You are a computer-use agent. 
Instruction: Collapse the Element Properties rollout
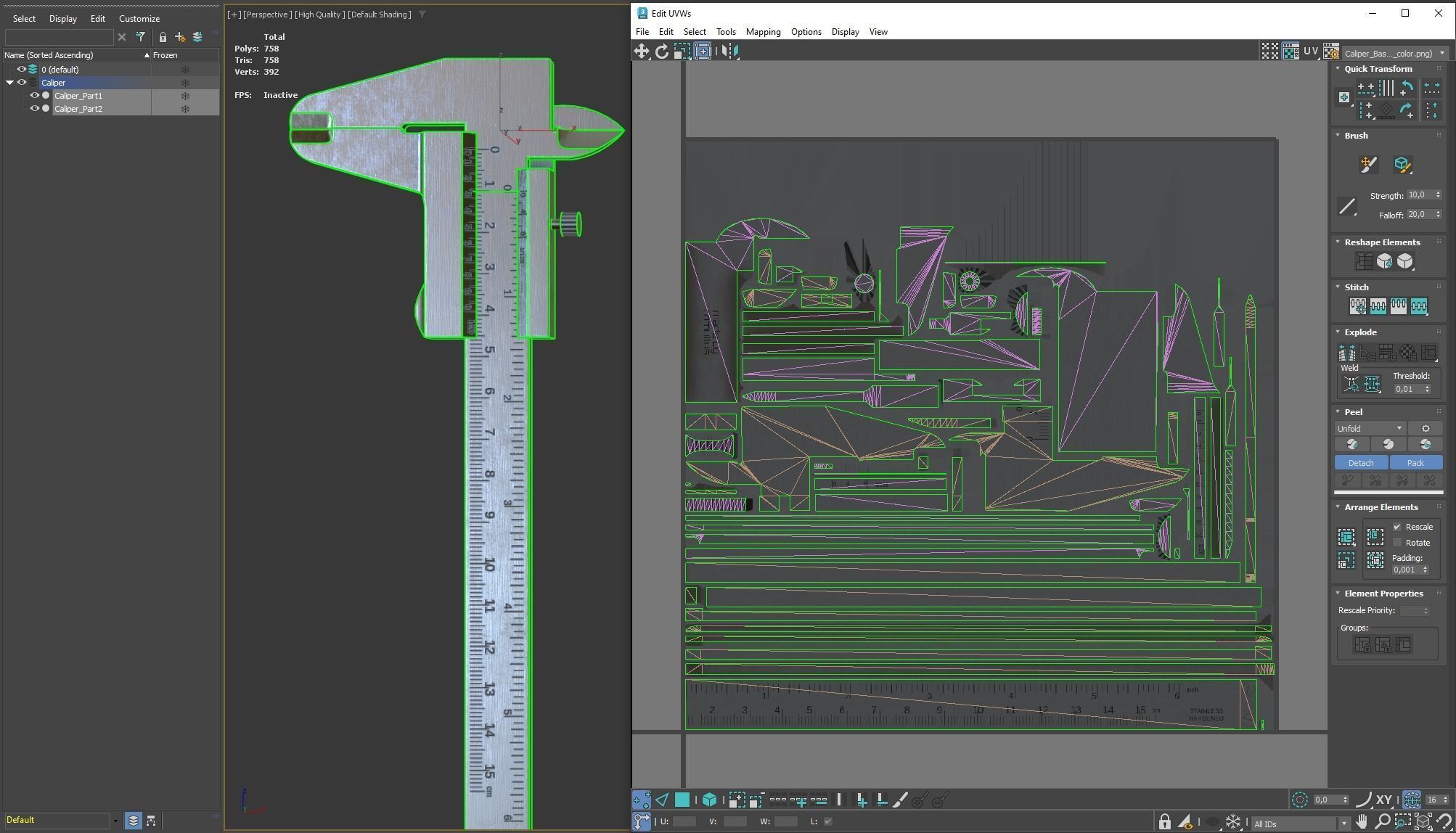pos(1338,594)
